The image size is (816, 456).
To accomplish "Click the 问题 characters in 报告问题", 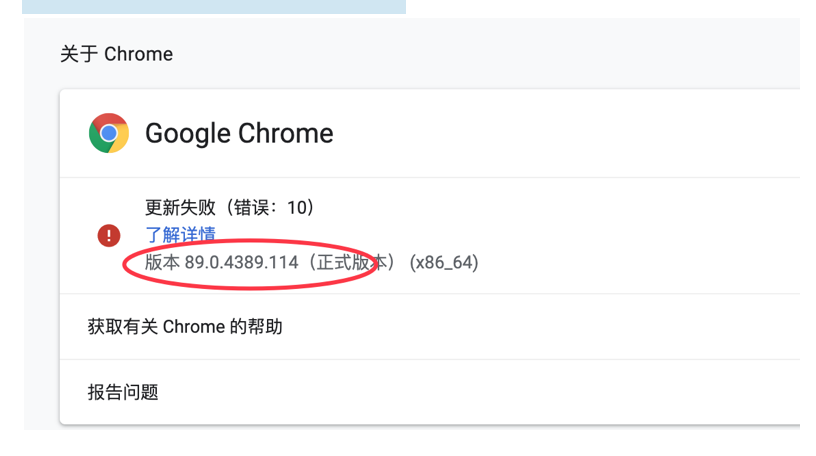I will tap(141, 392).
